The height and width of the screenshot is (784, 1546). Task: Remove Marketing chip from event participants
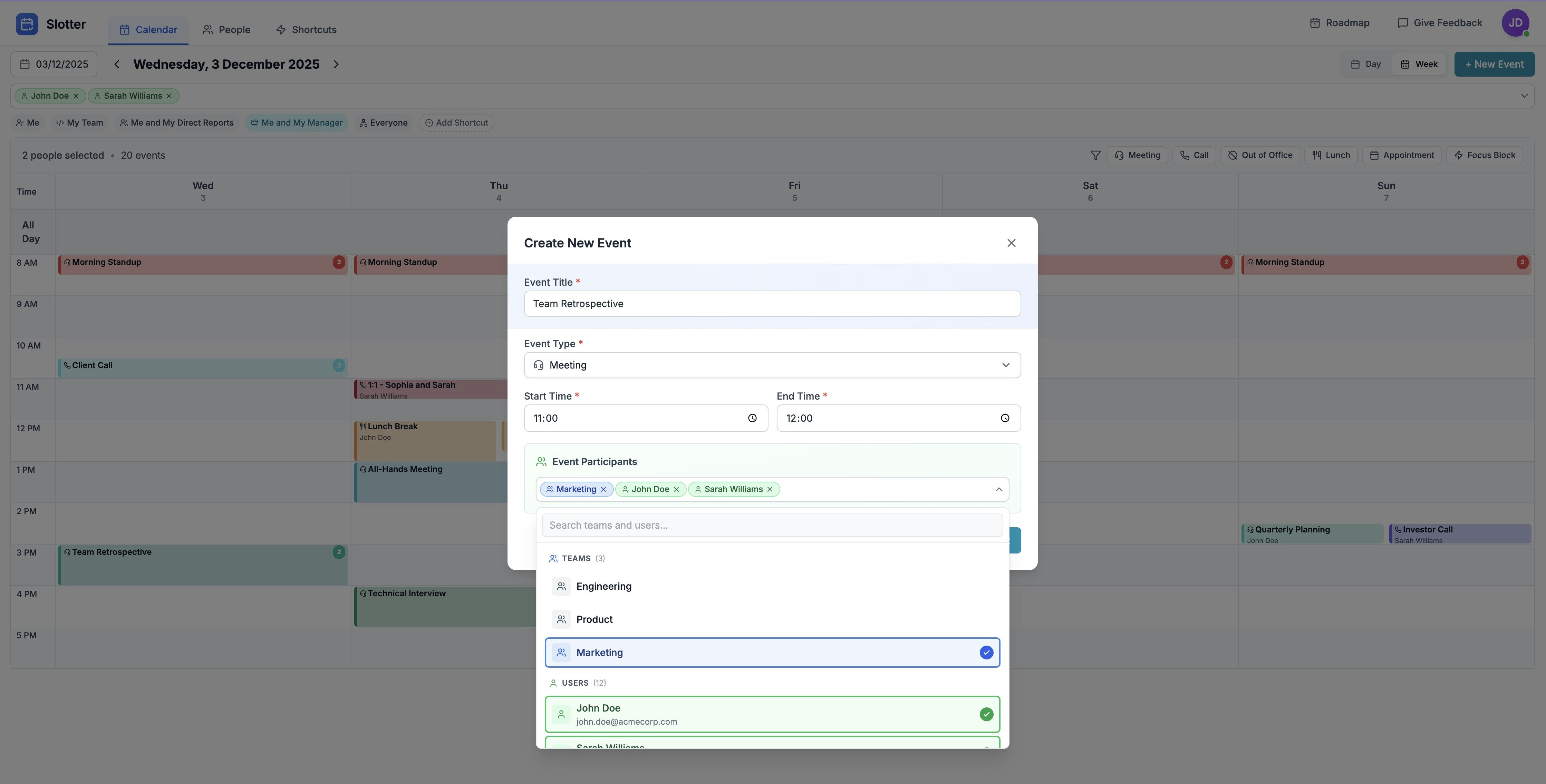(x=603, y=489)
